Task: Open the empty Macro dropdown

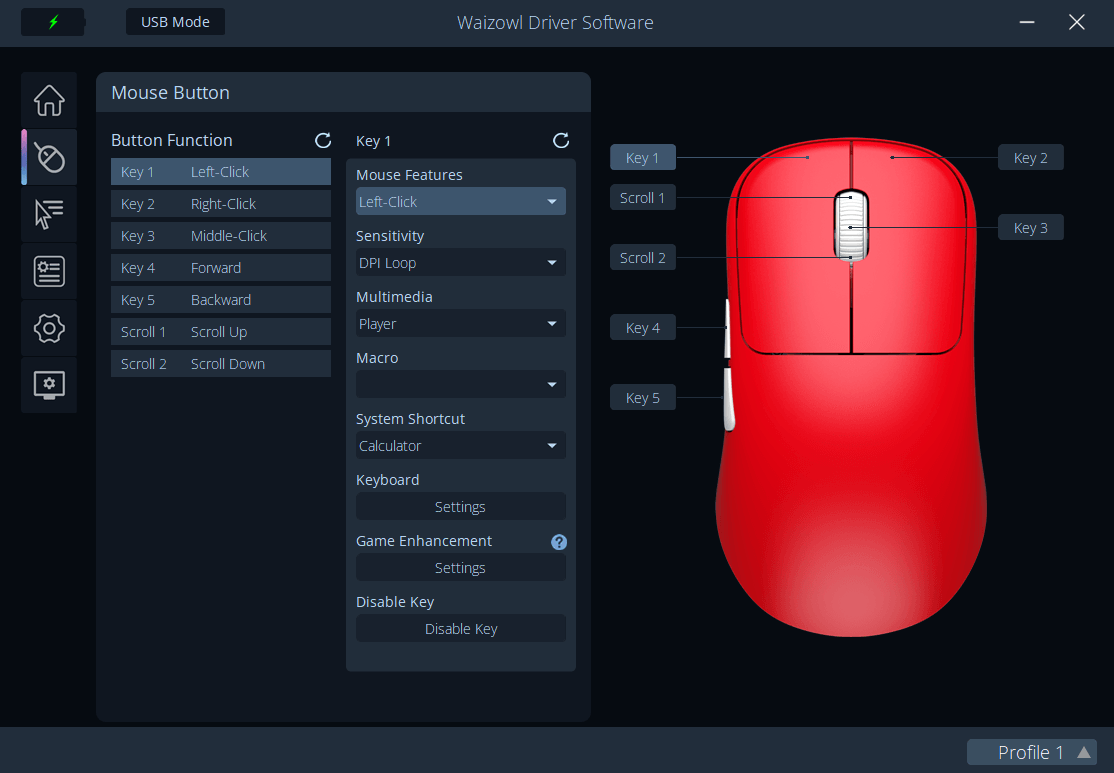Action: coord(460,384)
